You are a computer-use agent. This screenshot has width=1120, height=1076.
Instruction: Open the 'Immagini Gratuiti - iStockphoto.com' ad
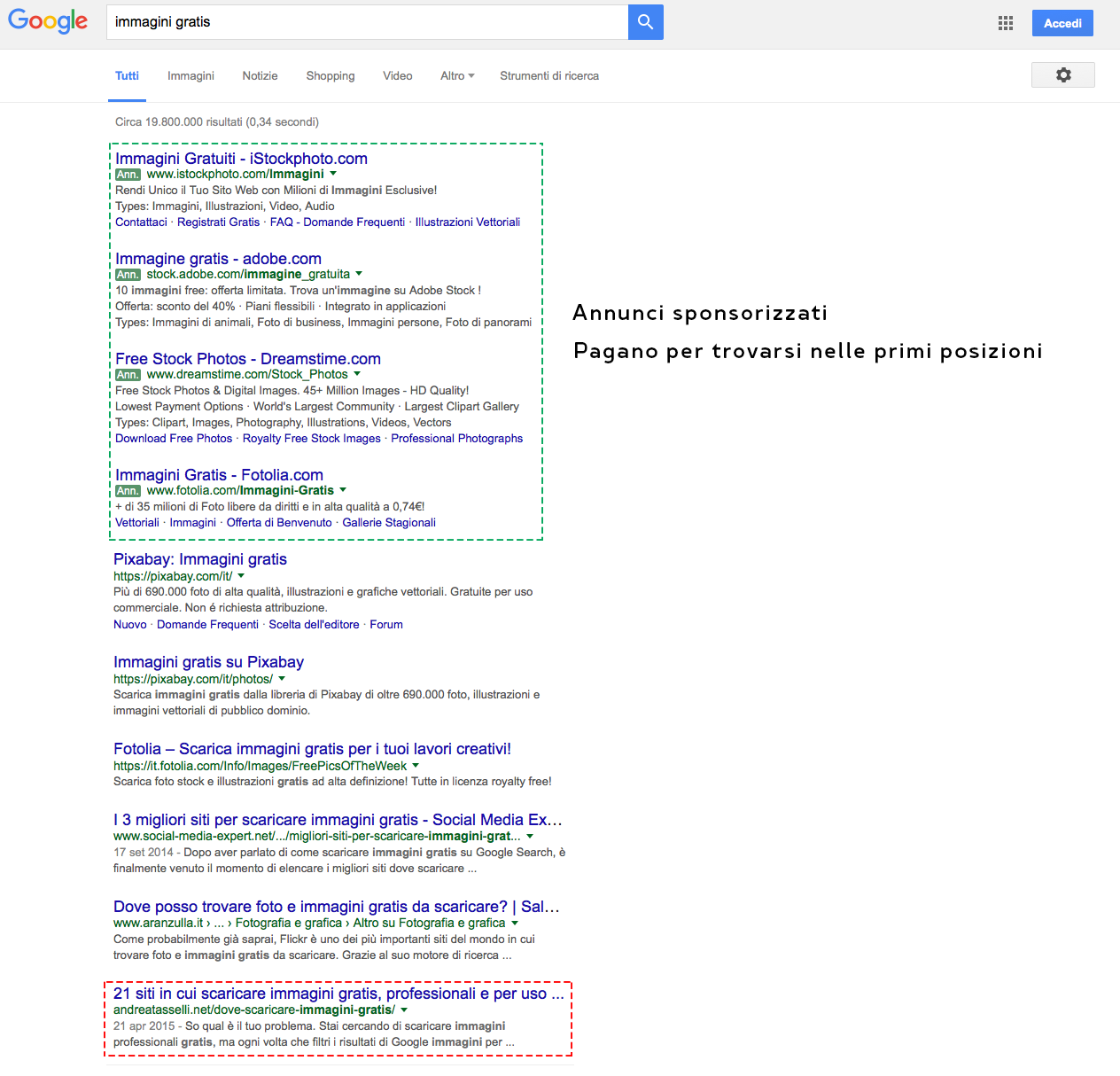coord(241,159)
